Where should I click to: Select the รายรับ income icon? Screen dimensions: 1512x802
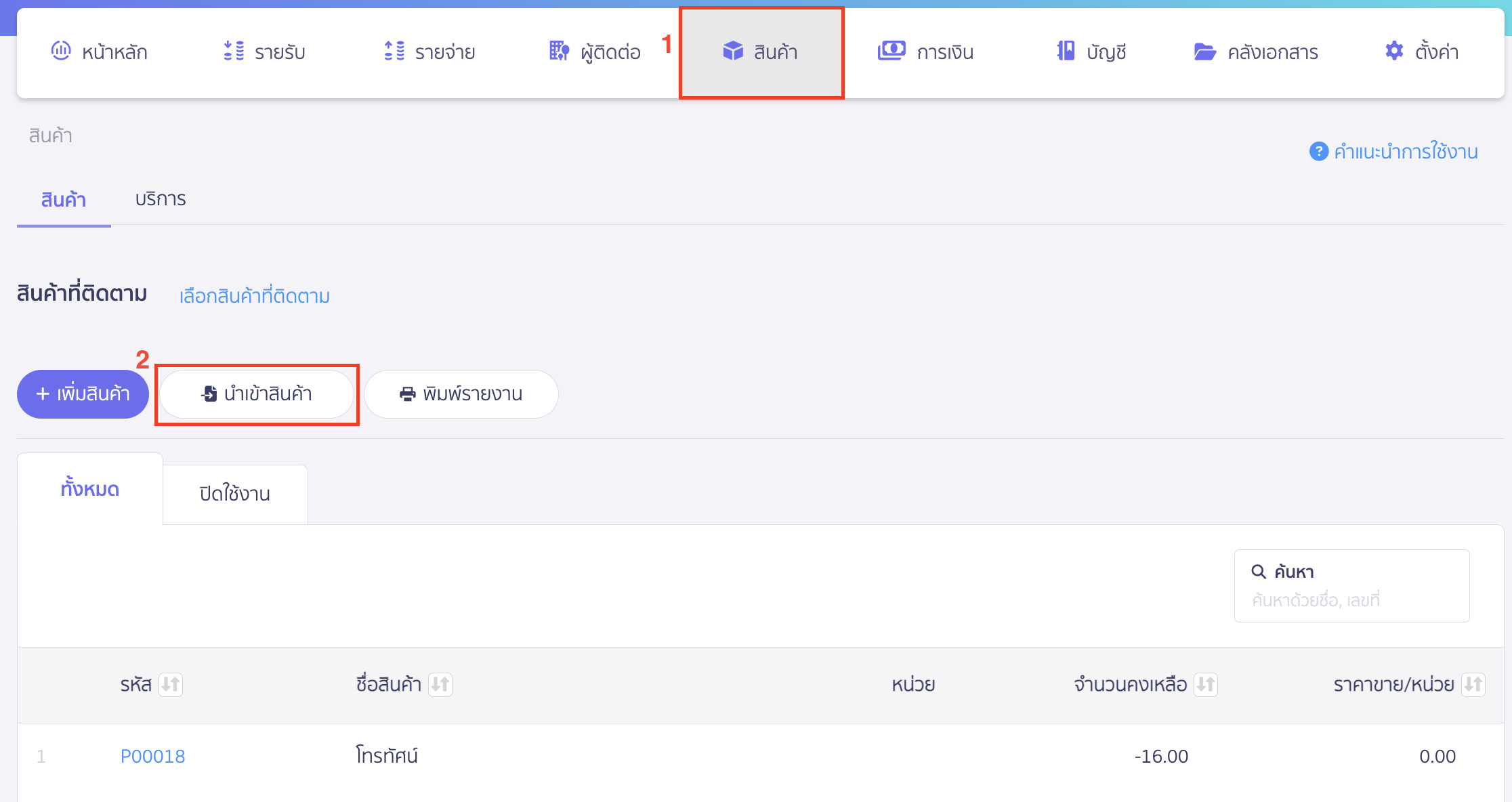tap(233, 51)
